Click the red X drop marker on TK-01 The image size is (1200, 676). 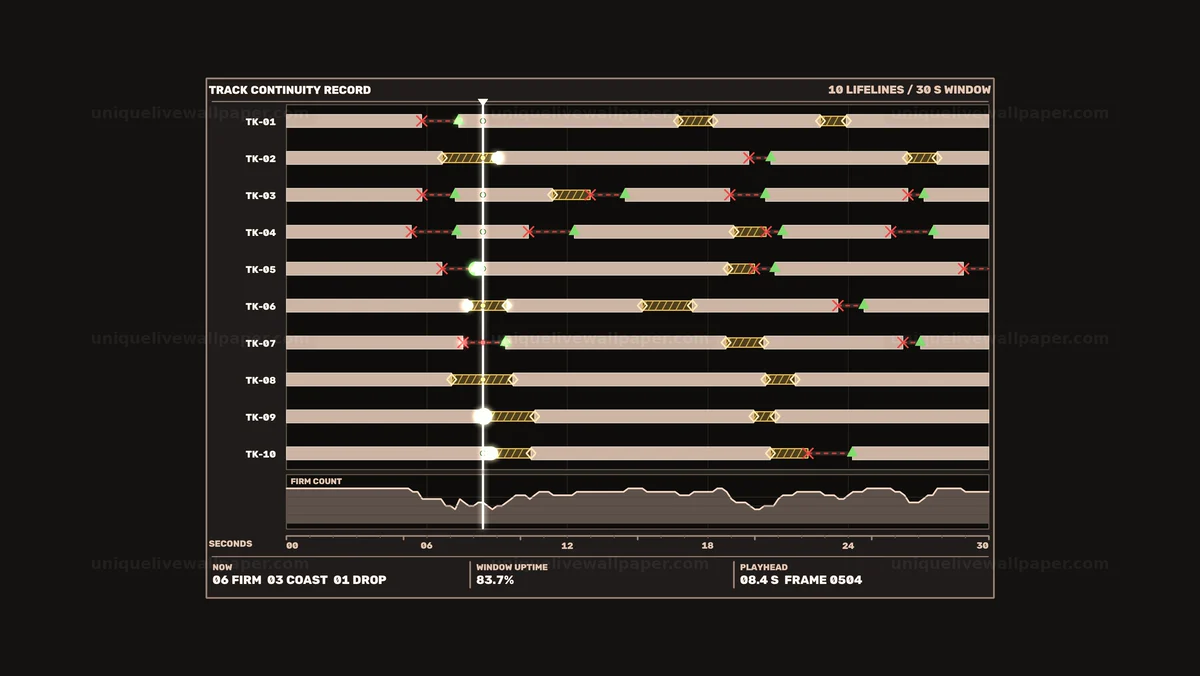[422, 121]
